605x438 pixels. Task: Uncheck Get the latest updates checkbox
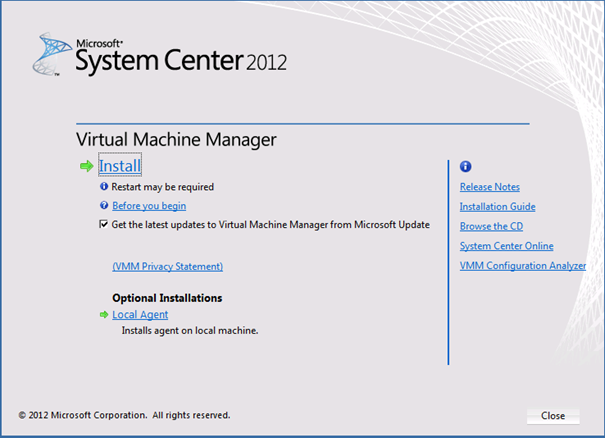pyautogui.click(x=103, y=224)
